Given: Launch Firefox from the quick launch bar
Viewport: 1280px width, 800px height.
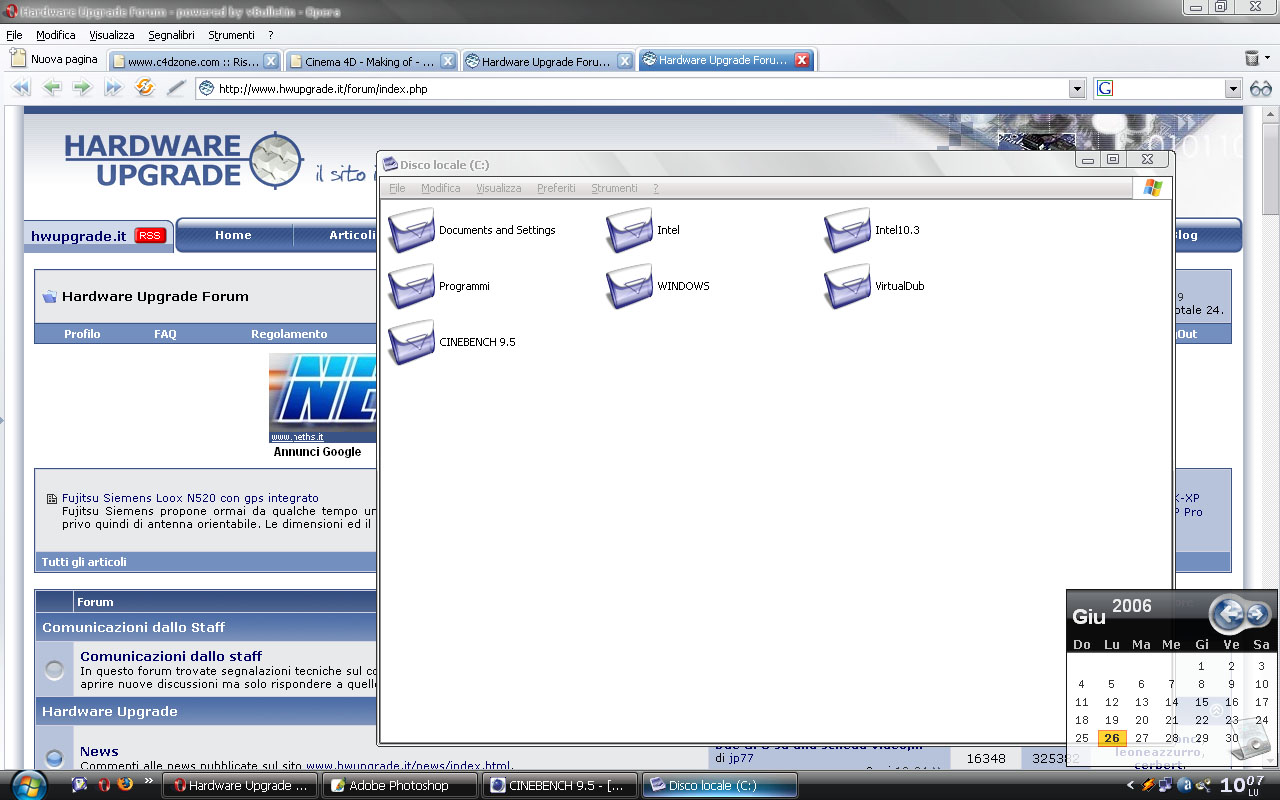Looking at the screenshot, I should (125, 786).
